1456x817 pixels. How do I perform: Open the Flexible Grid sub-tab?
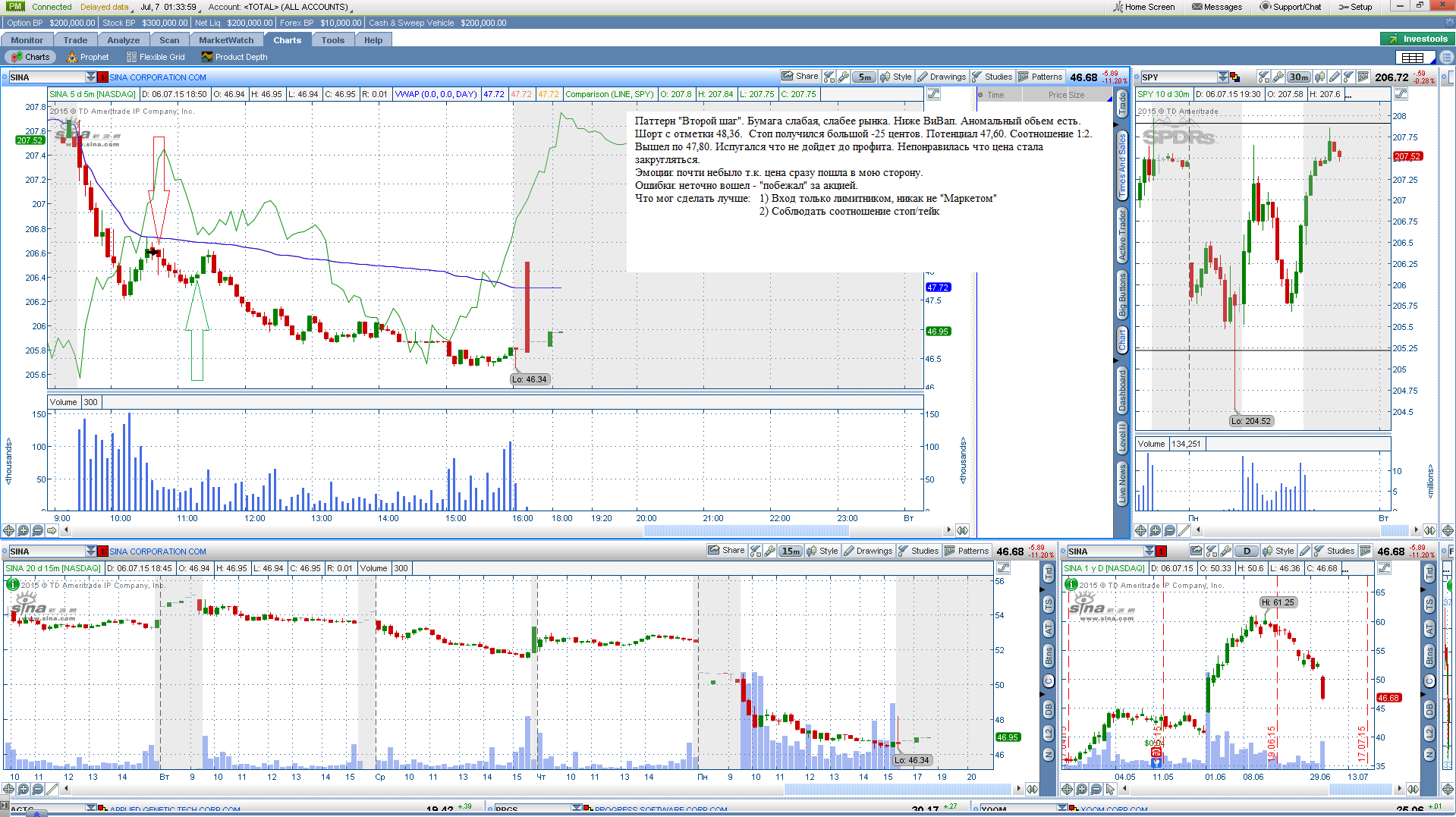tap(156, 57)
